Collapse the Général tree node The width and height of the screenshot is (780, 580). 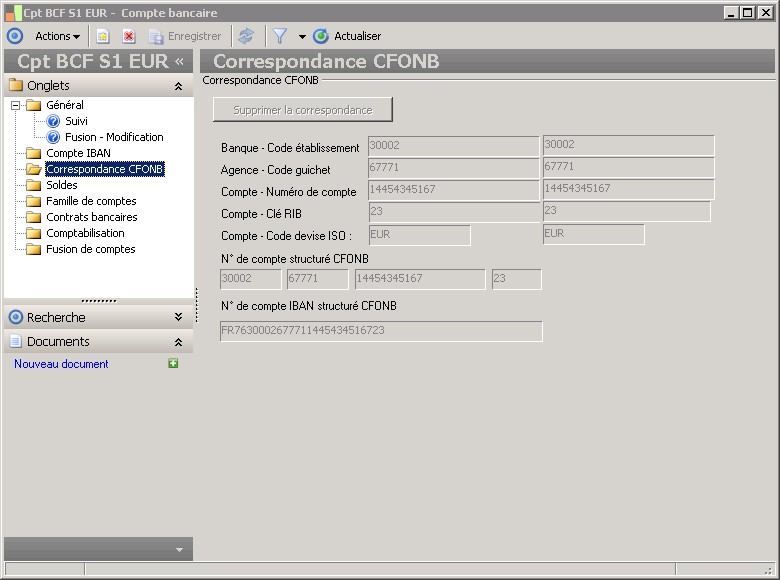(15, 105)
